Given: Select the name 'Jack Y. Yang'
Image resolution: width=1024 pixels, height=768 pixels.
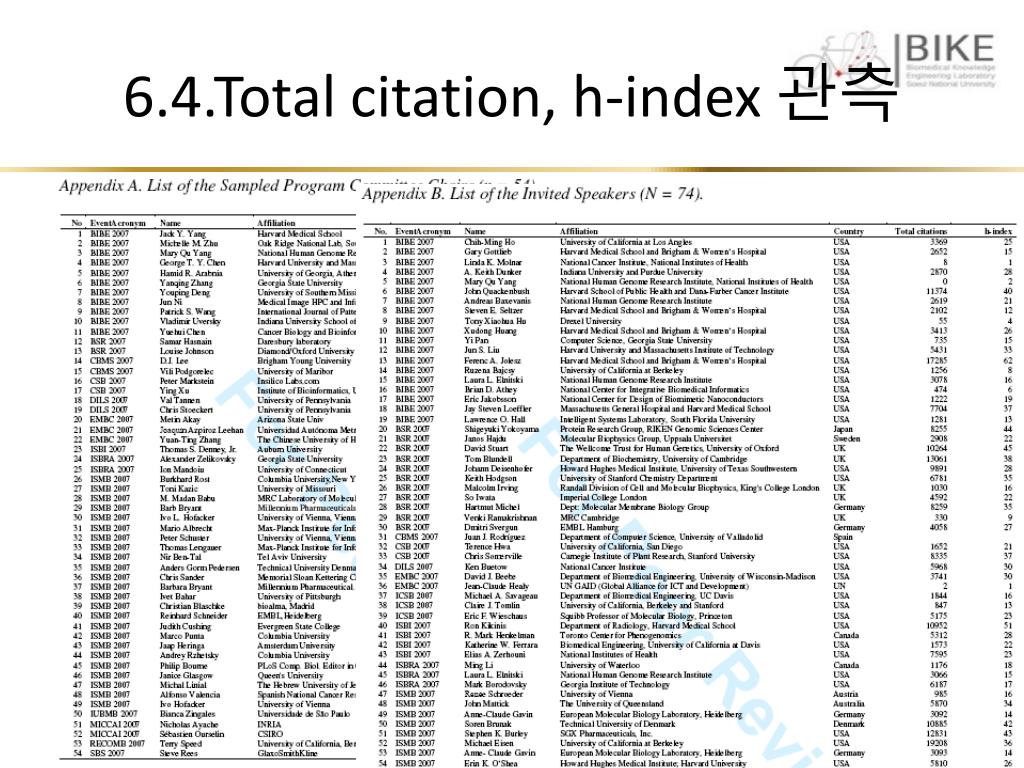Looking at the screenshot, I should point(182,233).
